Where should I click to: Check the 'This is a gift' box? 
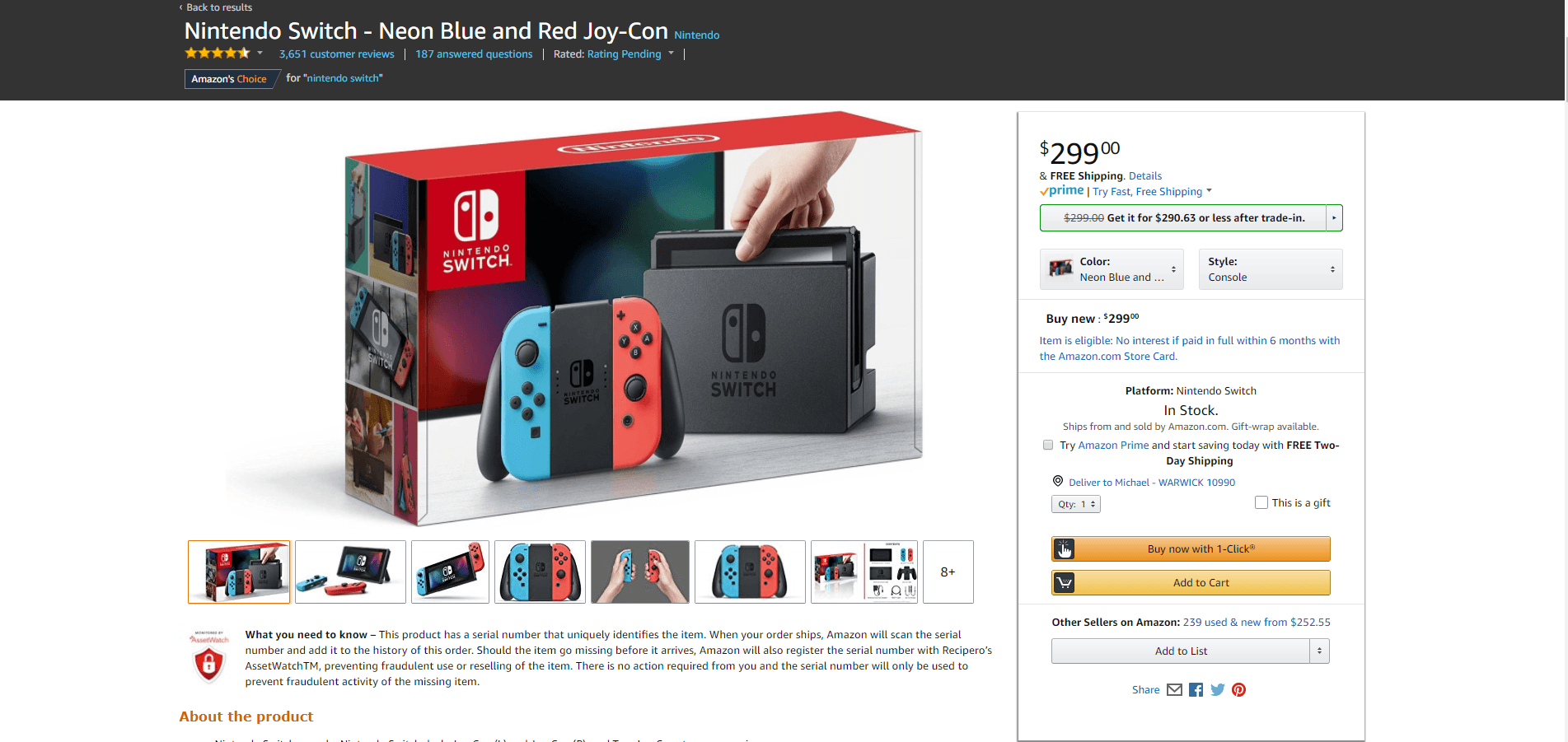1261,502
